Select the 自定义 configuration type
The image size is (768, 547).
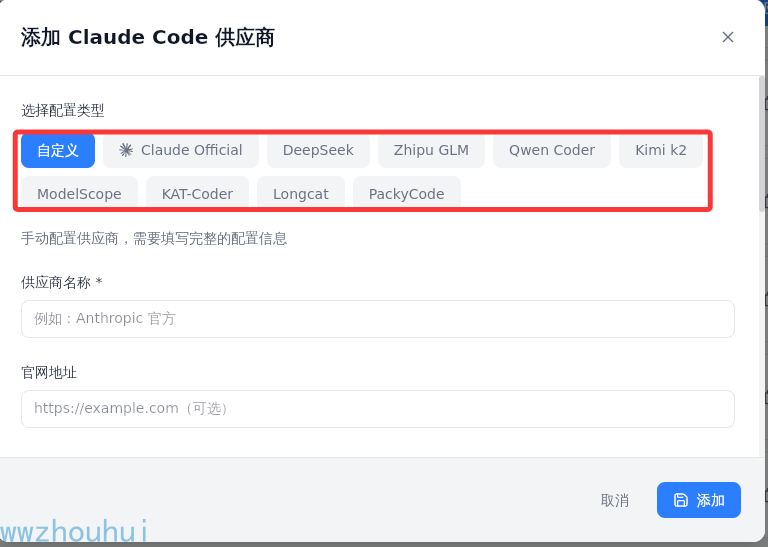coord(58,150)
